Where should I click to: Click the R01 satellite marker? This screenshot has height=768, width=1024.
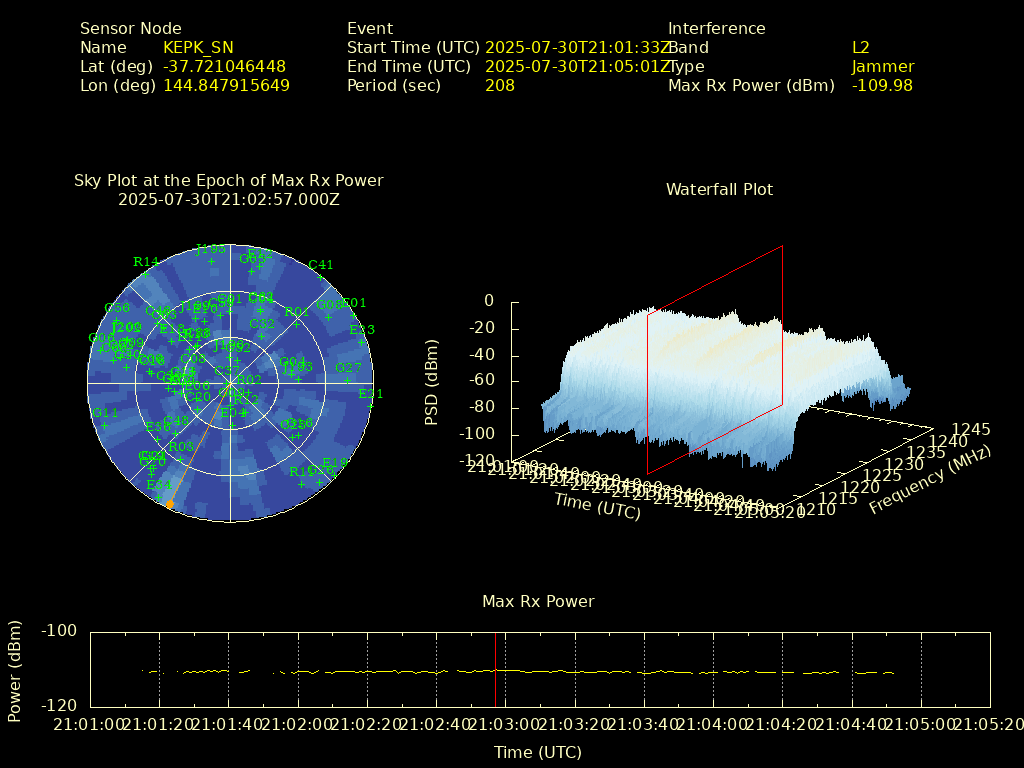[x=297, y=324]
